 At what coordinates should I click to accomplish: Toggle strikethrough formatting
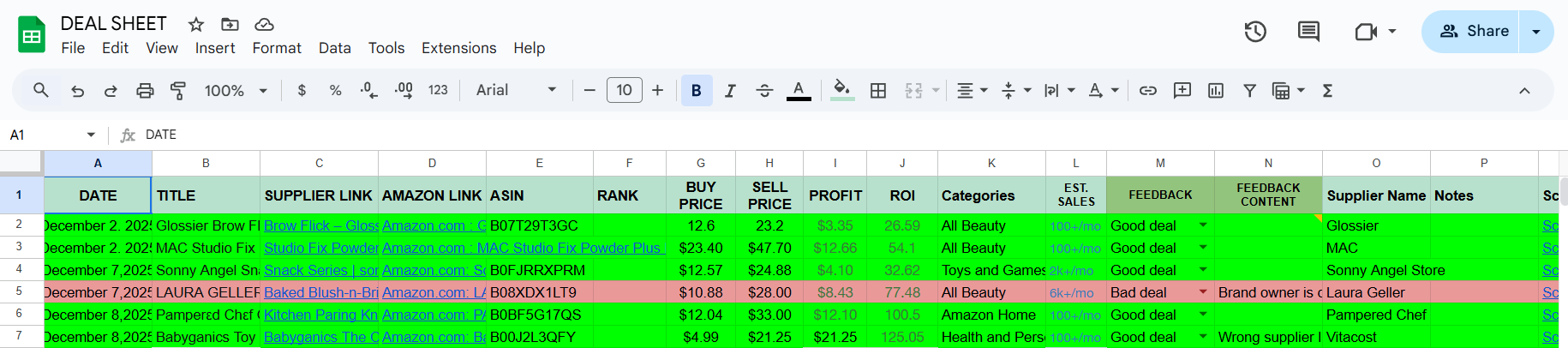764,90
